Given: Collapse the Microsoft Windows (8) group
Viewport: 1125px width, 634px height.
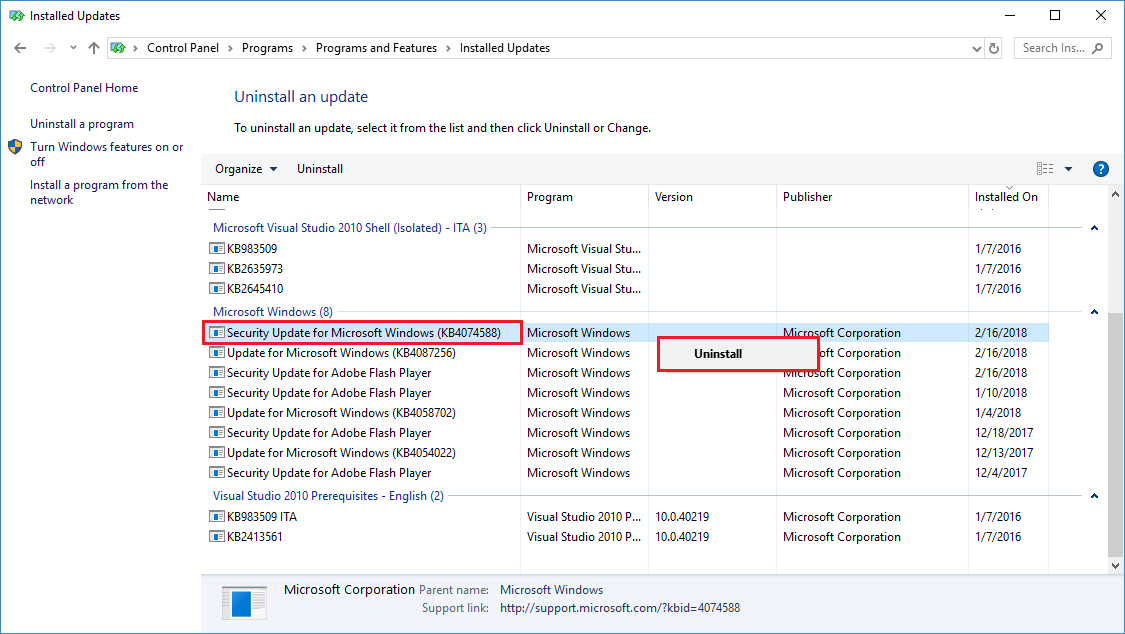Looking at the screenshot, I should pyautogui.click(x=1094, y=312).
